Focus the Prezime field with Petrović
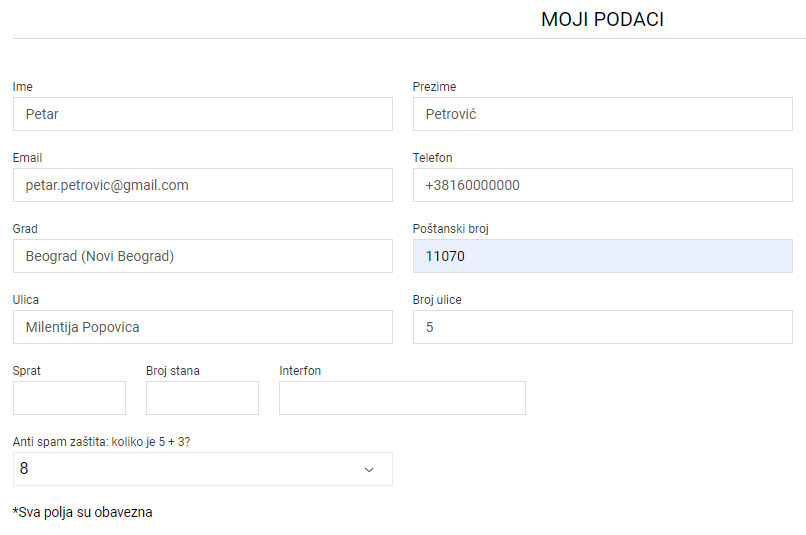 tap(602, 114)
